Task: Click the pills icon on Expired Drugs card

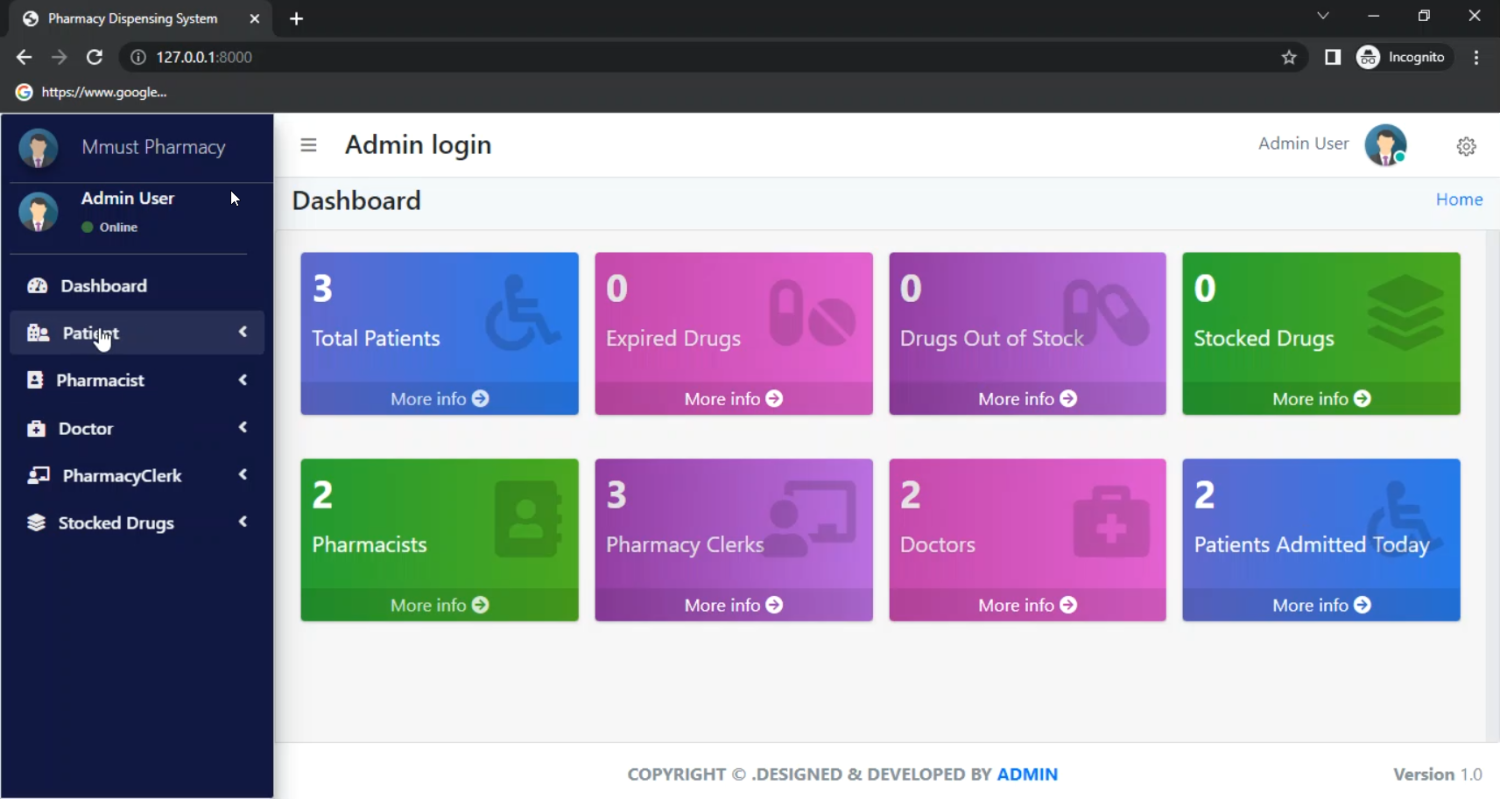Action: click(812, 314)
